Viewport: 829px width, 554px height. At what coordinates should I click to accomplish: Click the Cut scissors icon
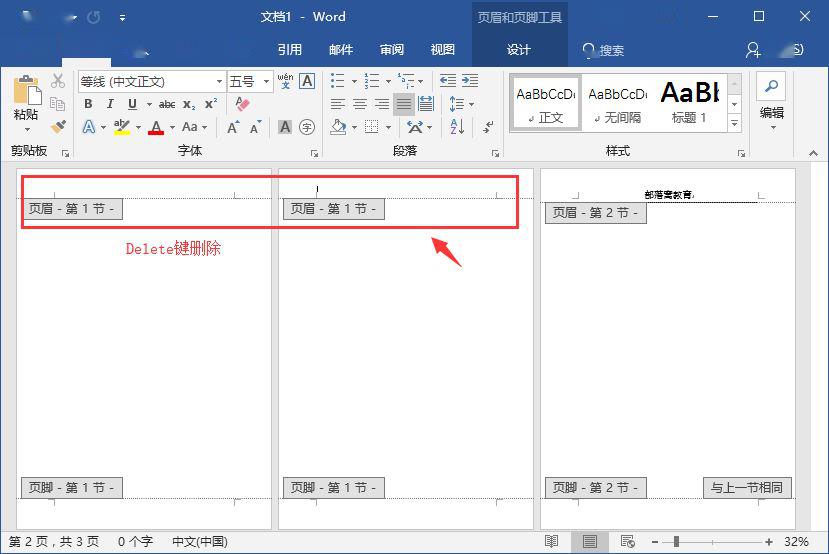tap(58, 81)
